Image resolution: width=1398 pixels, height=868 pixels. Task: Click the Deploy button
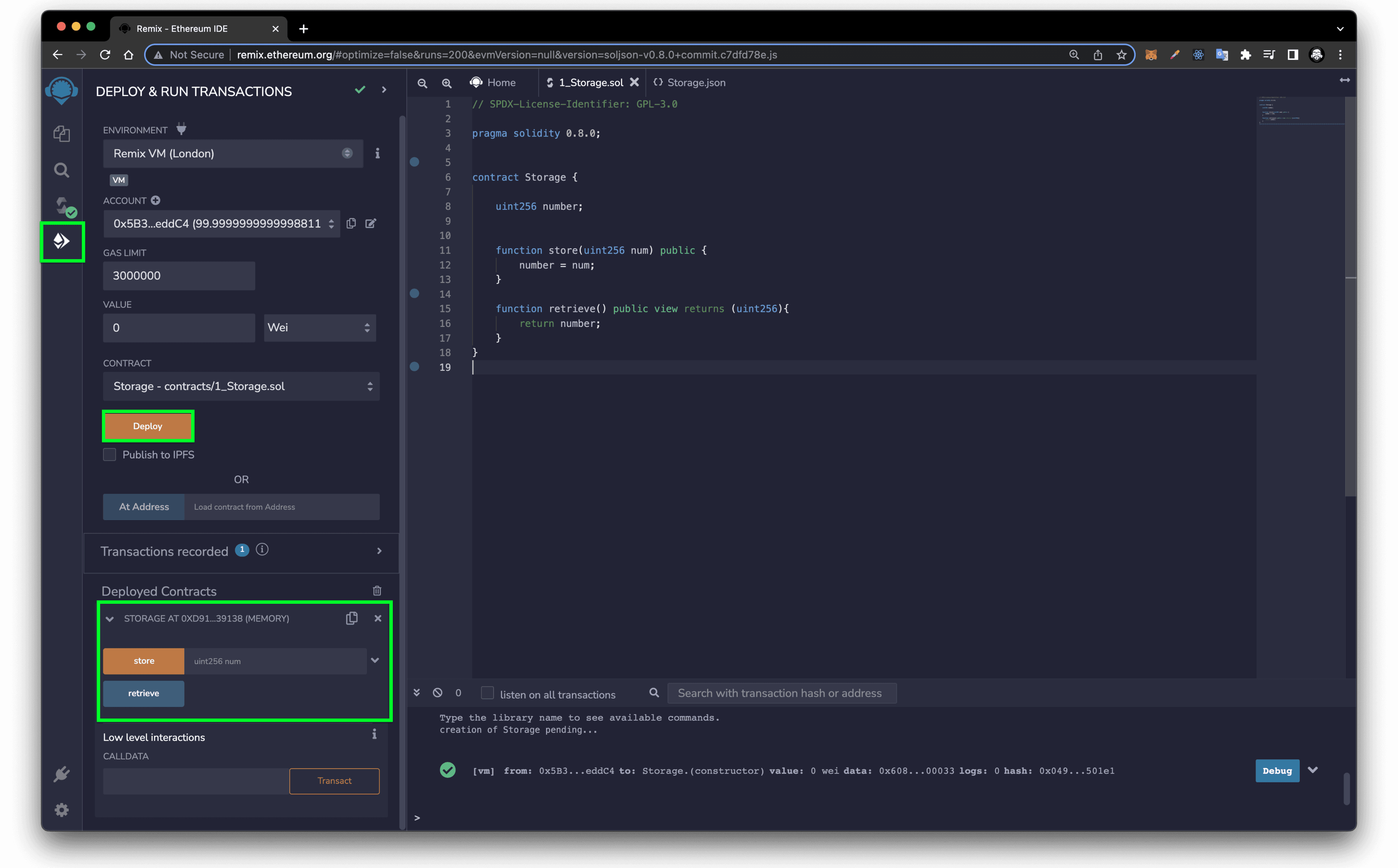pos(148,426)
